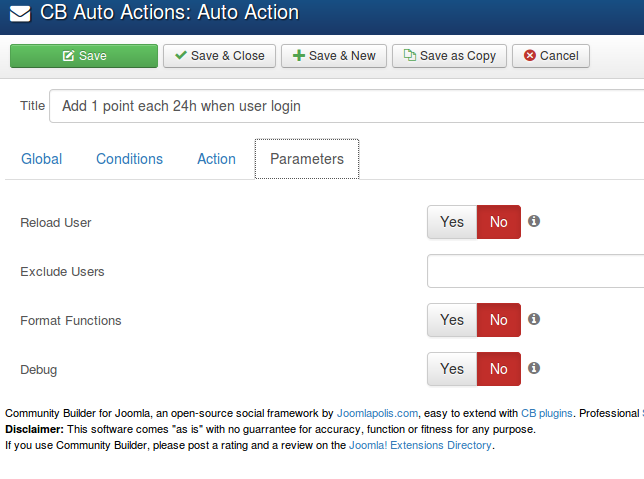Open the CB plugins link
Viewport: 644px width, 479px height.
point(546,413)
